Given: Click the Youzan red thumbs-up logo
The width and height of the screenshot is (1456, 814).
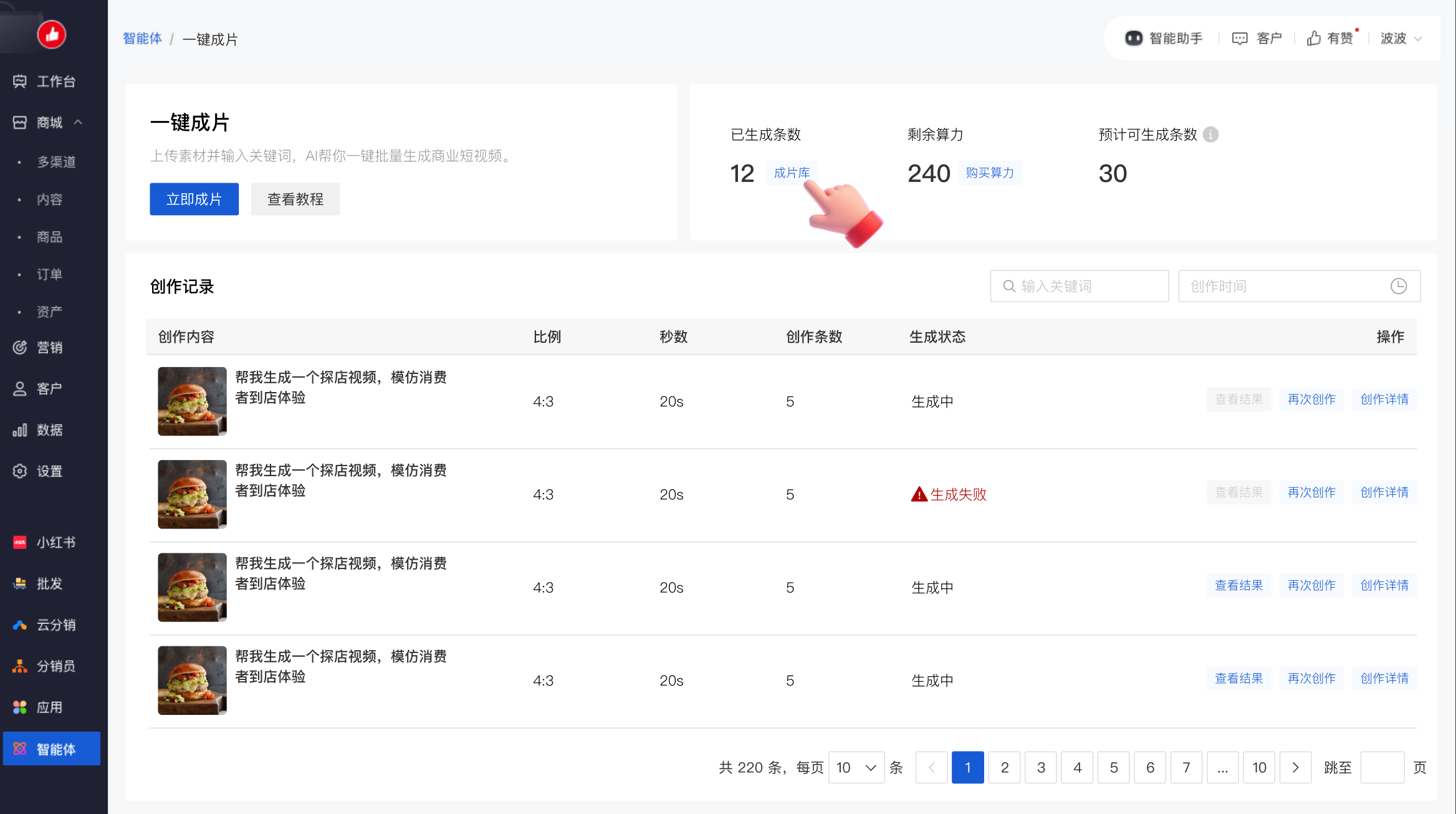Looking at the screenshot, I should pyautogui.click(x=52, y=34).
